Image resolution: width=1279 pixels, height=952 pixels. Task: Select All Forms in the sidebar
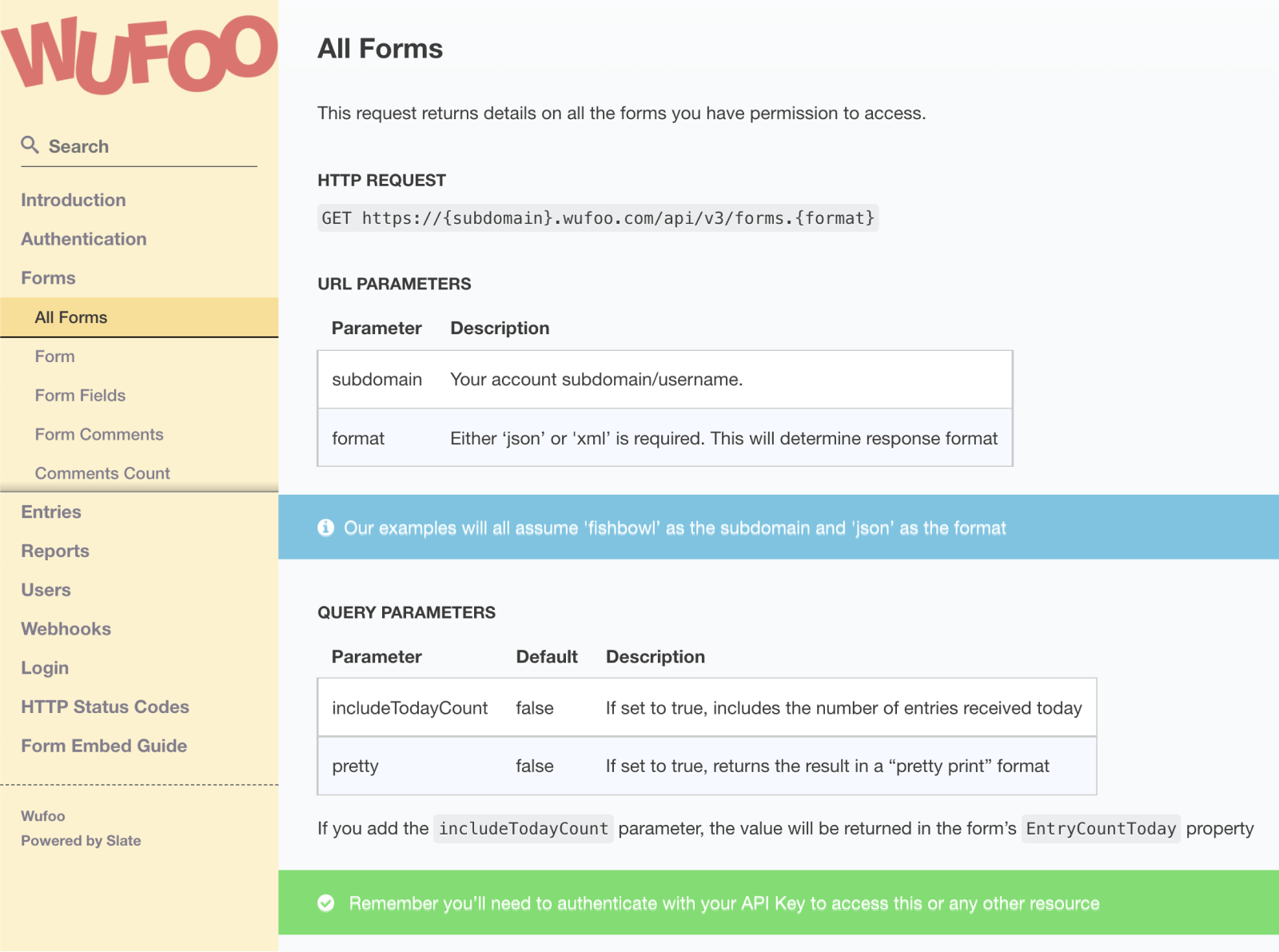(x=70, y=317)
